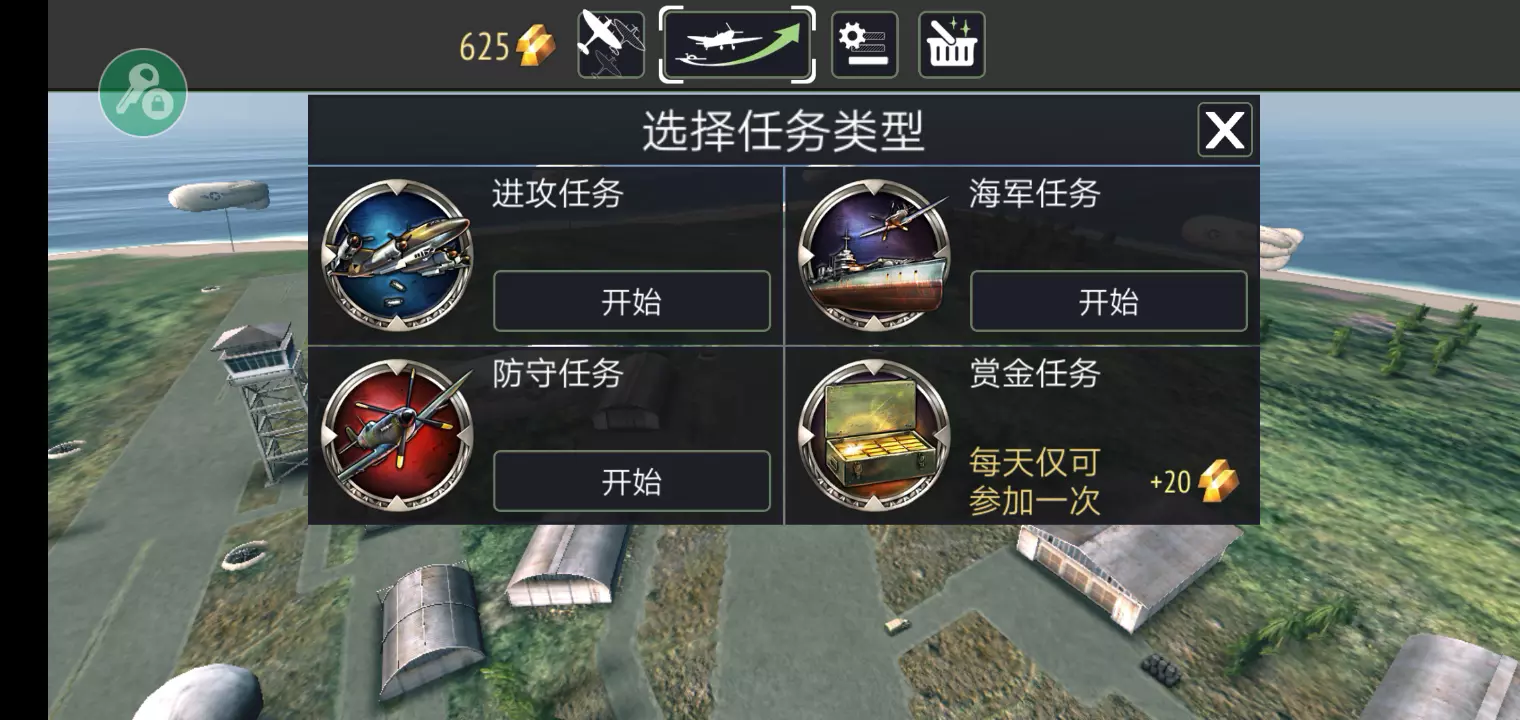Image resolution: width=1520 pixels, height=720 pixels.
Task: Select the plane upgrade arrow icon
Action: (737, 45)
